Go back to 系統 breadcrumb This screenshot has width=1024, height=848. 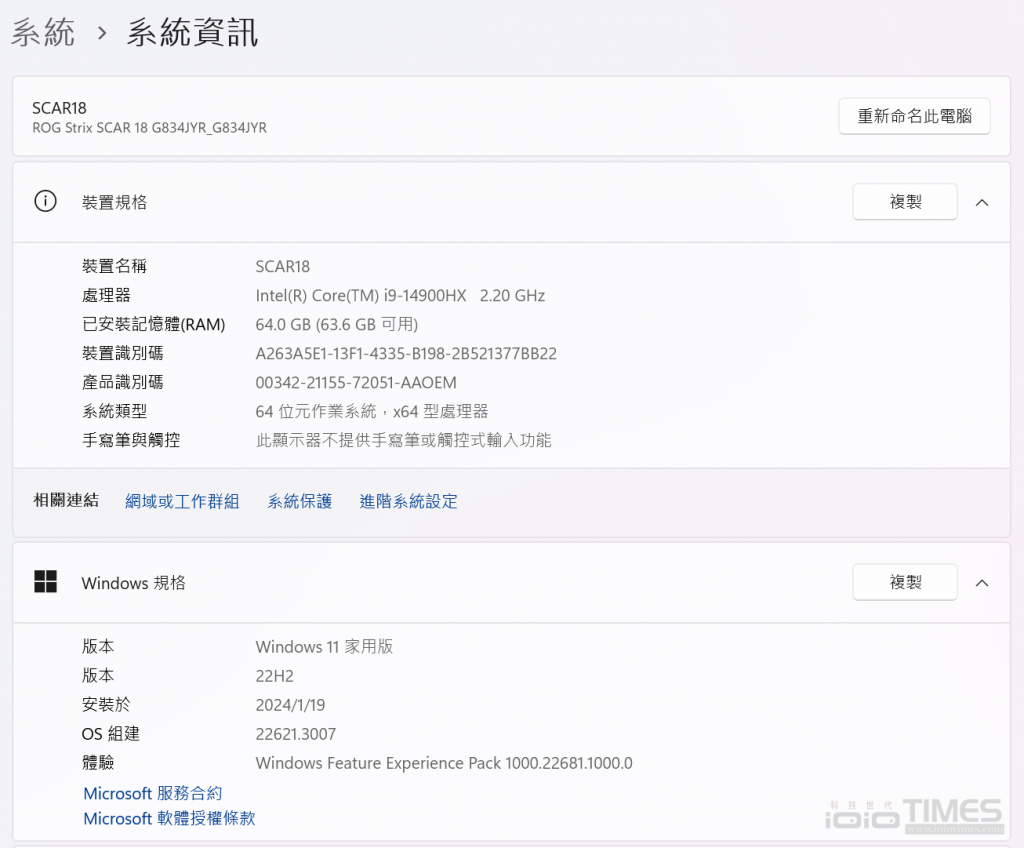coord(43,32)
